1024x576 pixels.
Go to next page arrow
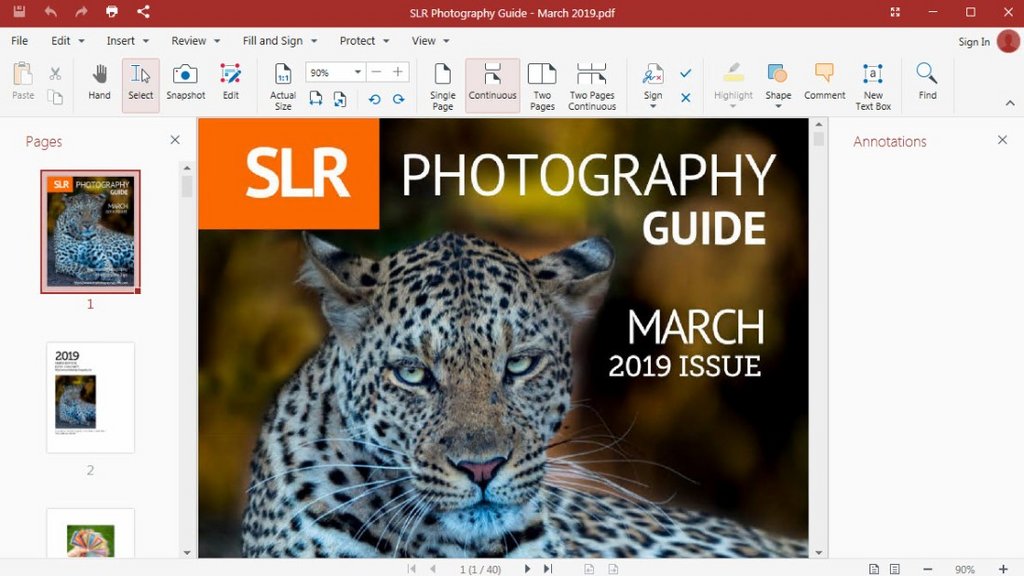[527, 569]
